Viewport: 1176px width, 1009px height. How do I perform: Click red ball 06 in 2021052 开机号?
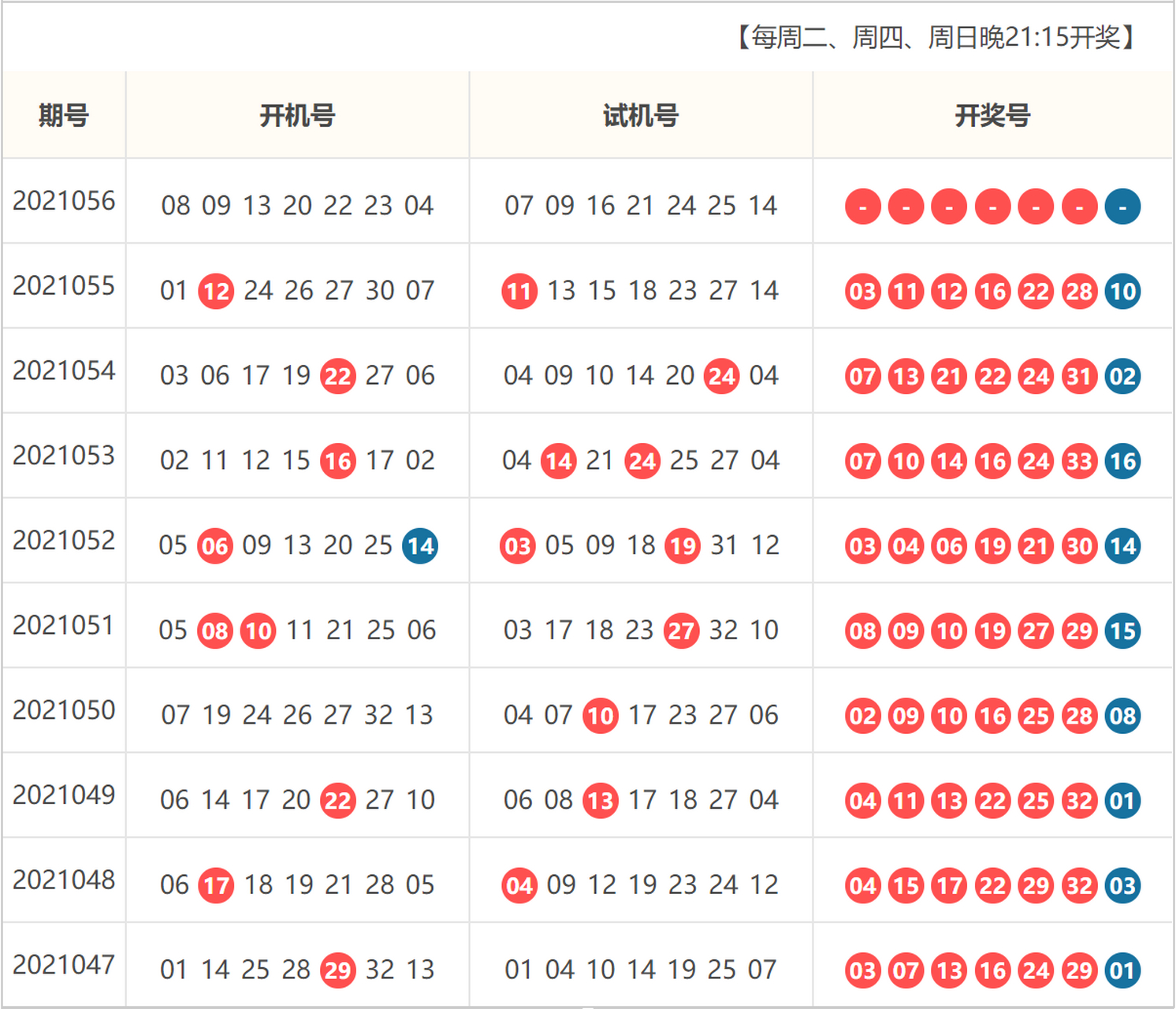(215, 546)
